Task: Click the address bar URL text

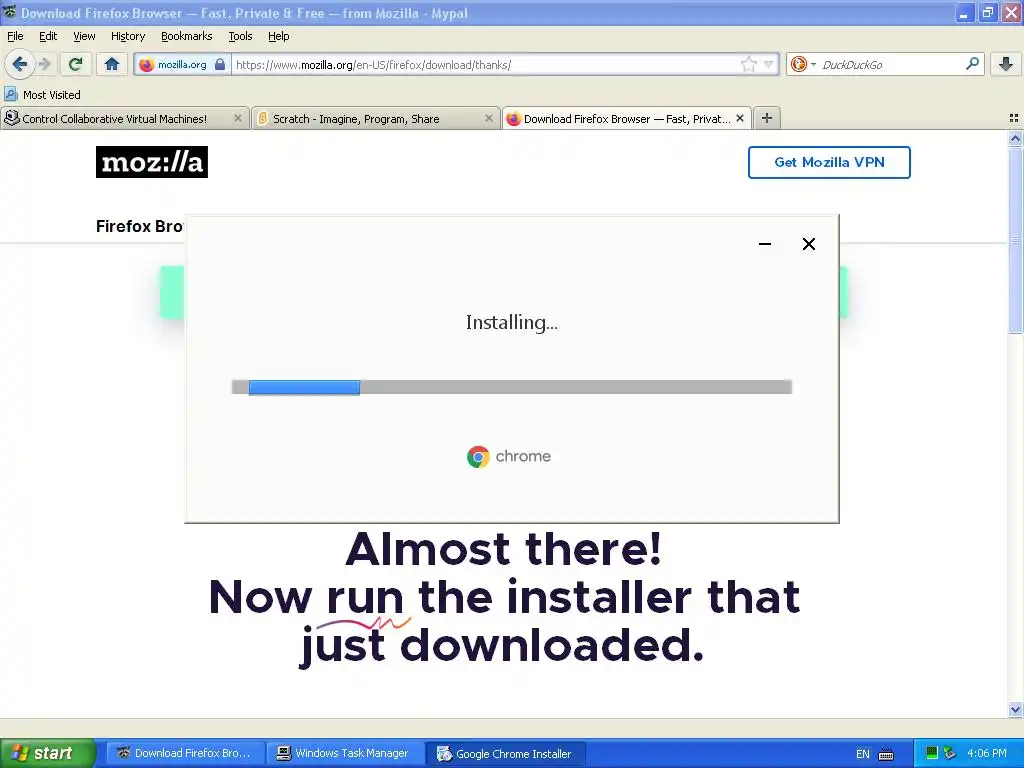Action: [x=374, y=65]
